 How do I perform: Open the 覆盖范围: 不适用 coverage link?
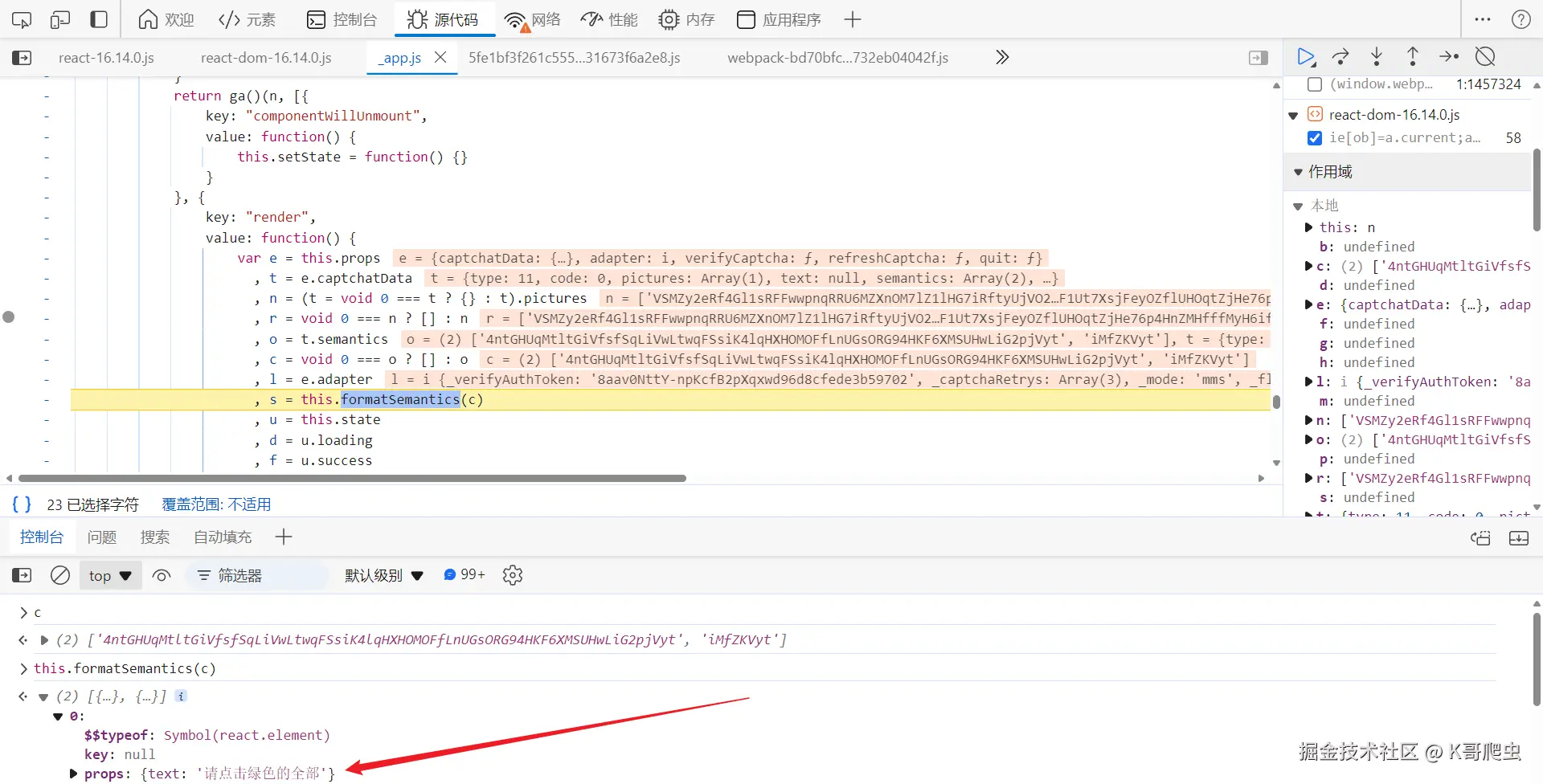tap(216, 504)
